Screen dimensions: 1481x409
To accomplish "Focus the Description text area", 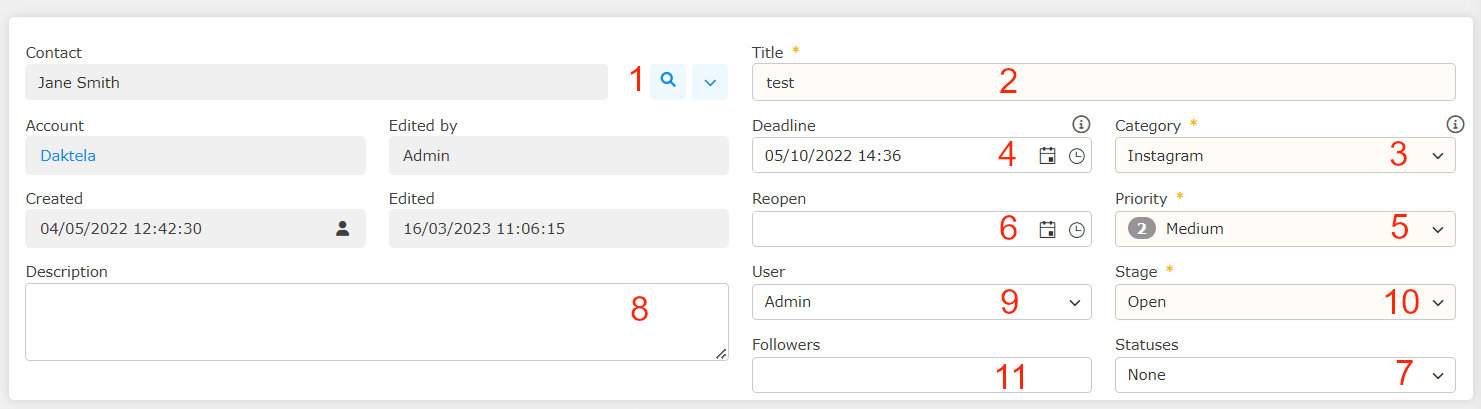I will click(375, 321).
